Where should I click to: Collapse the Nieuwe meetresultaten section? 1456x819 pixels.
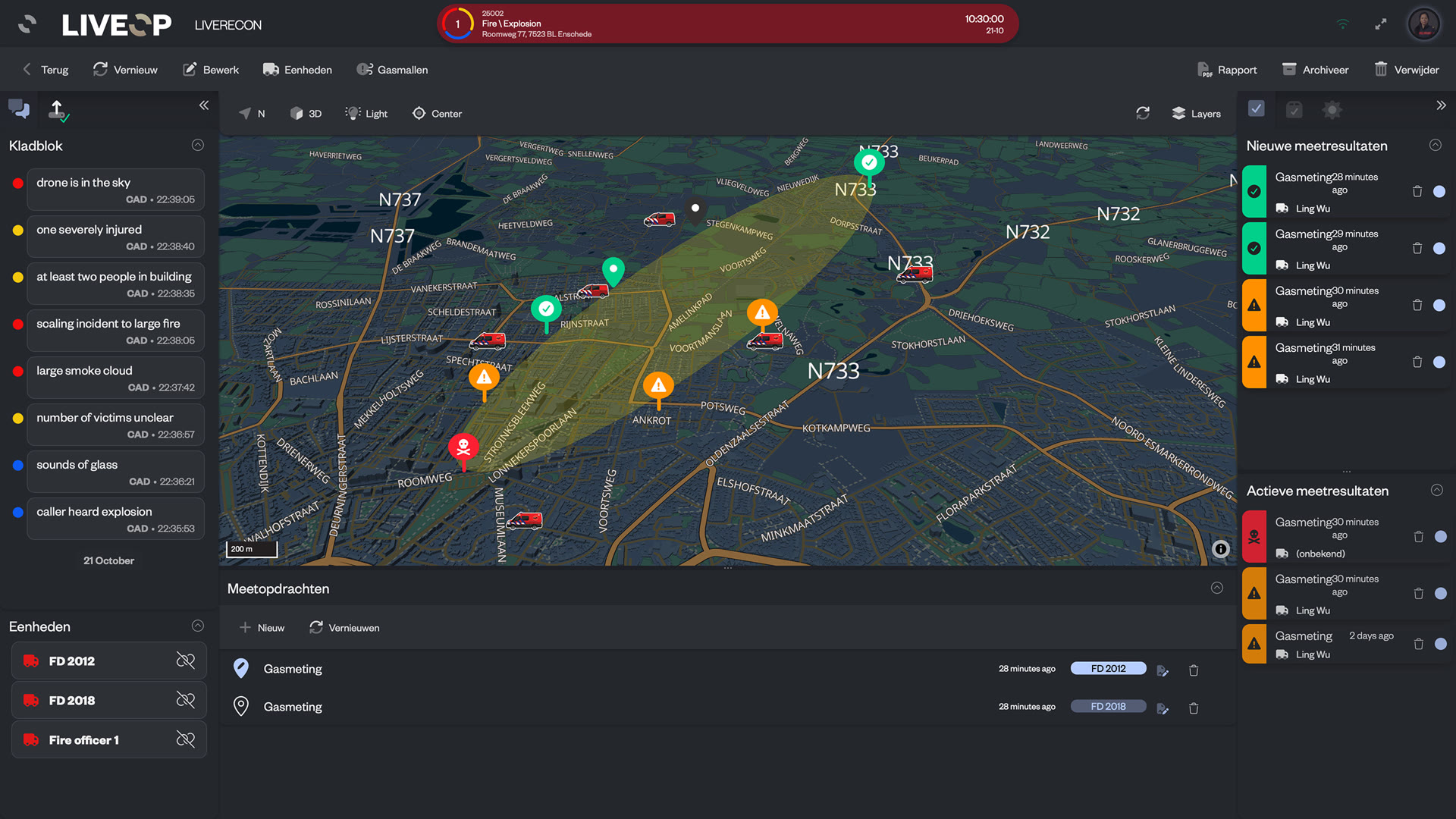click(x=1436, y=145)
